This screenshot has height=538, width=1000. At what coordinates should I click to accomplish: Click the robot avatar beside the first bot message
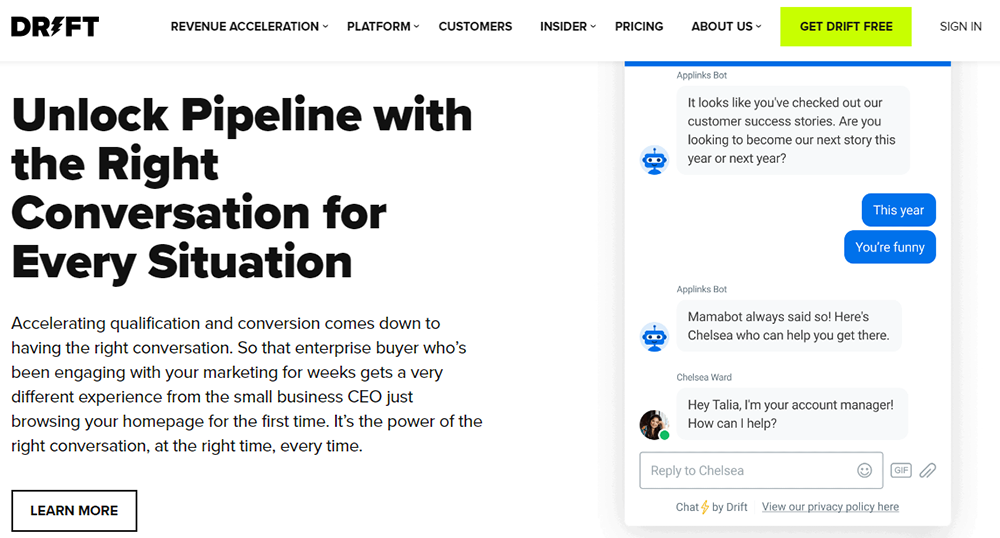(x=654, y=160)
